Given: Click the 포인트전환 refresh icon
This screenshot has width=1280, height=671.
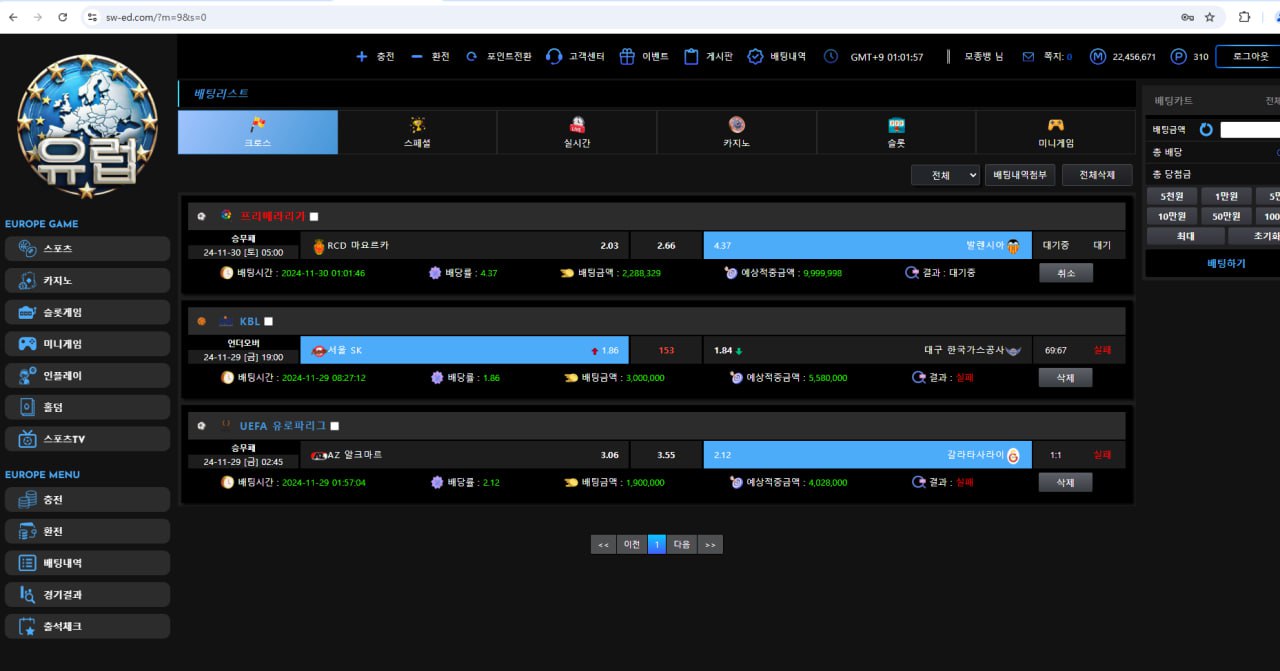Looking at the screenshot, I should (x=472, y=57).
